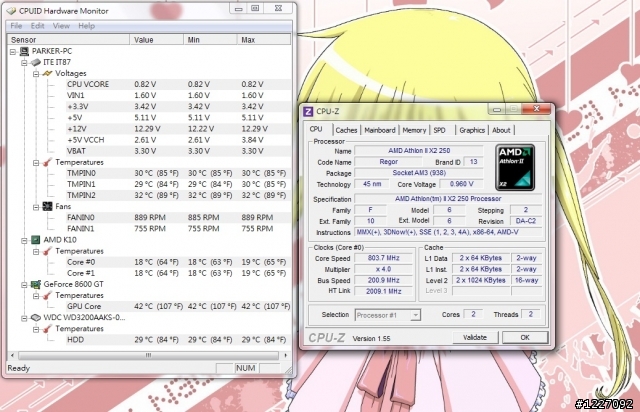The width and height of the screenshot is (640, 412).
Task: Select the Core #1 temperature row
Action: tap(179, 273)
